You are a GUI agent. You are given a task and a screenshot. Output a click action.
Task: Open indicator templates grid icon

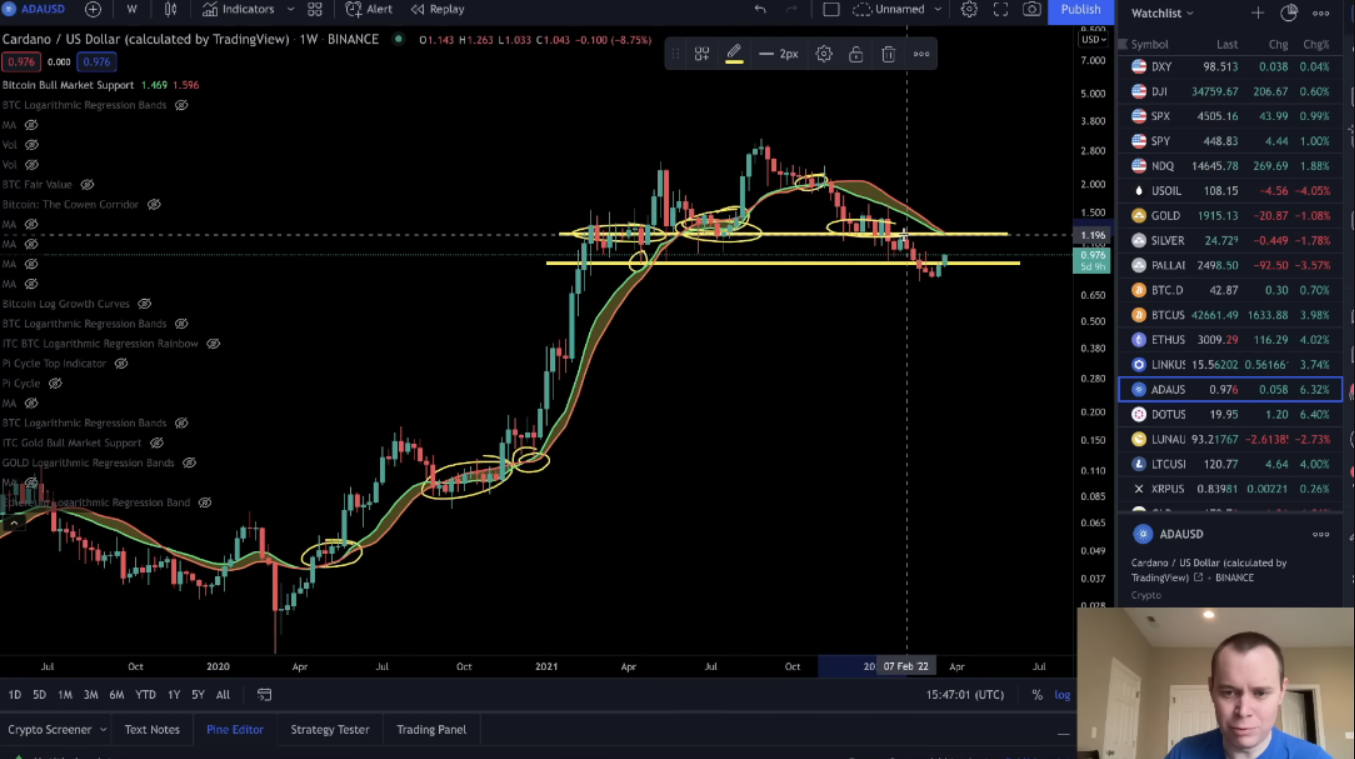(x=315, y=9)
